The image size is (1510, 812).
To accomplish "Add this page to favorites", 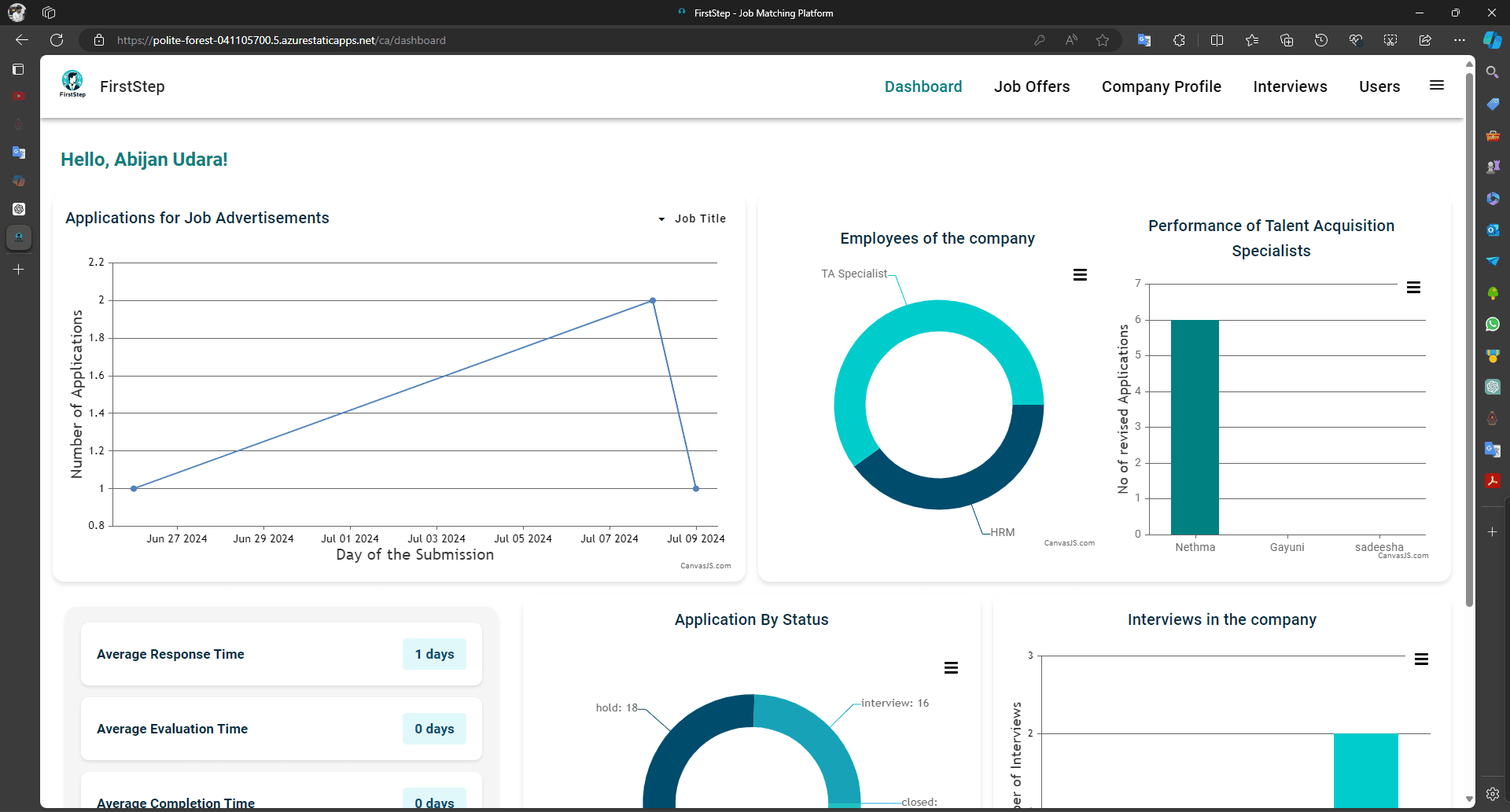I will (1103, 40).
